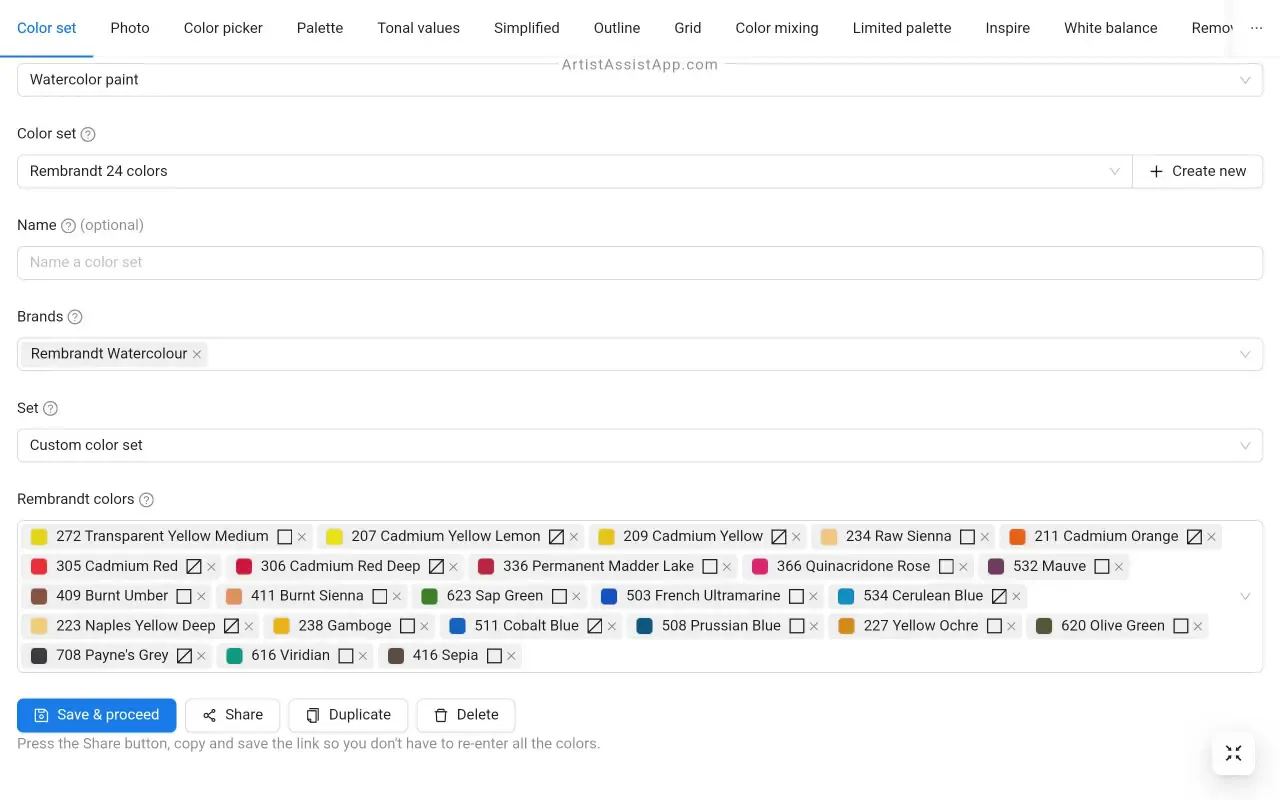Remove 336 Permanent Madder Lake tag
The image size is (1280, 800).
click(727, 567)
